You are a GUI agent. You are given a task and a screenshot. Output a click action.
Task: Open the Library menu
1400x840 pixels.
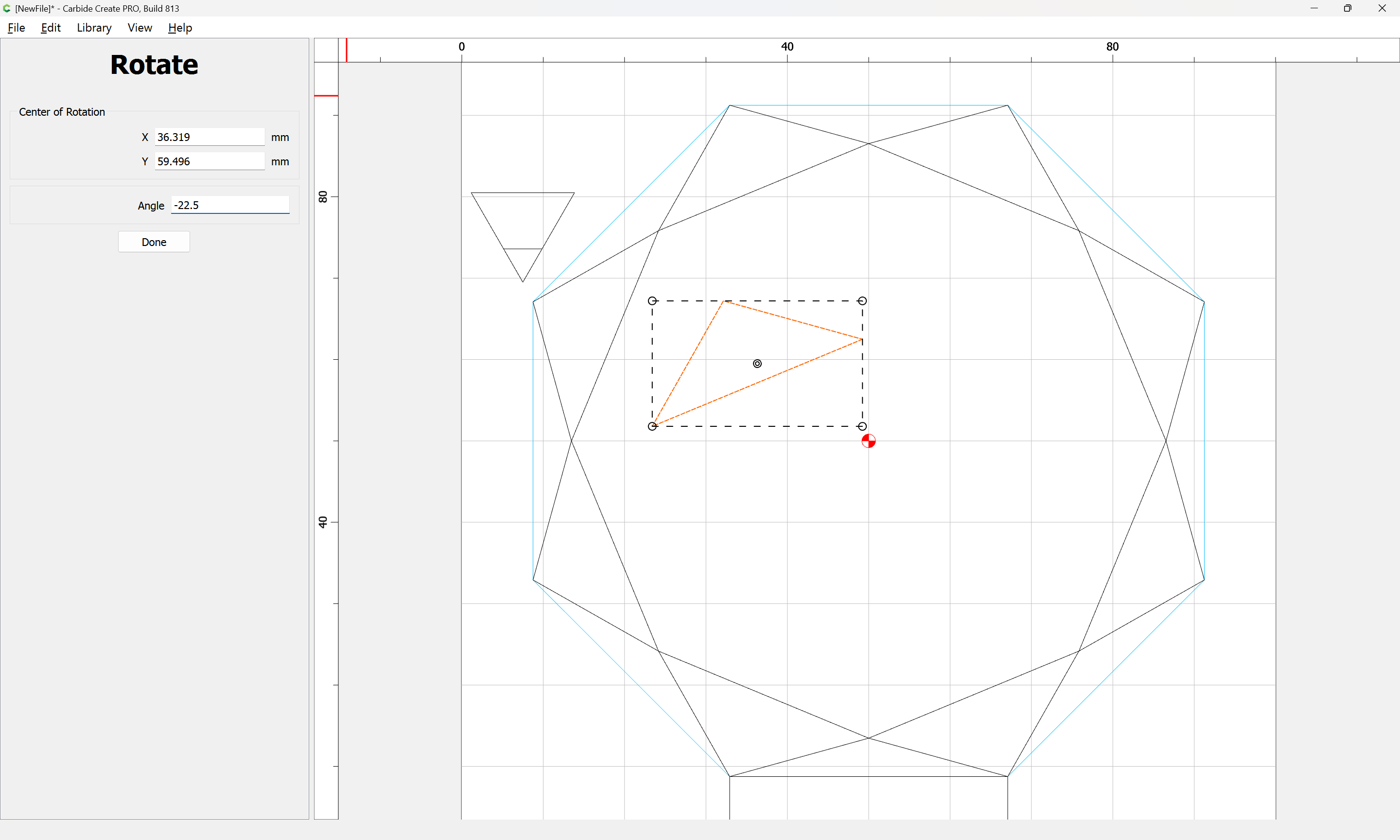click(x=94, y=28)
